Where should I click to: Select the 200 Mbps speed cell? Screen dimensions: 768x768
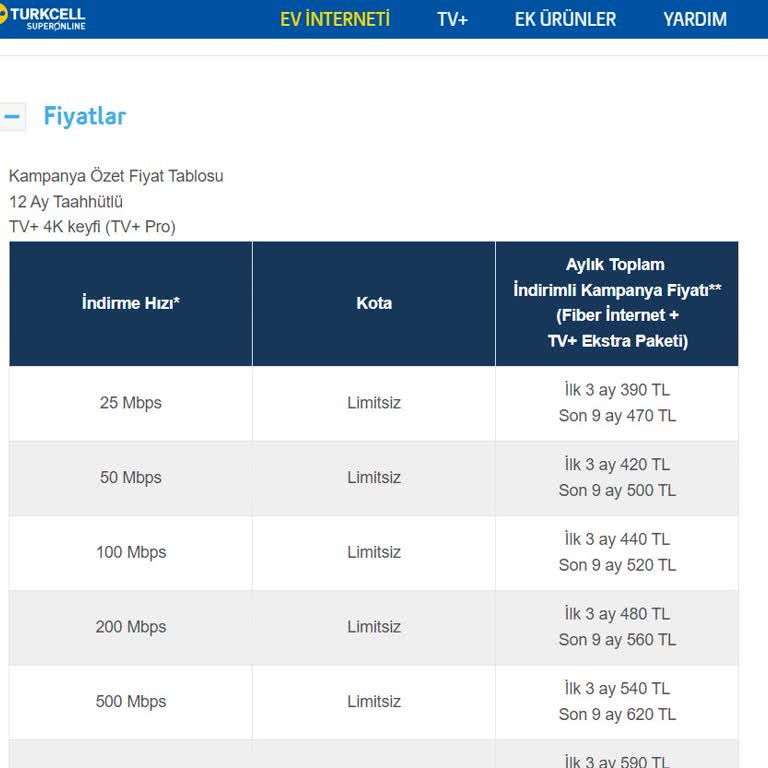[130, 627]
